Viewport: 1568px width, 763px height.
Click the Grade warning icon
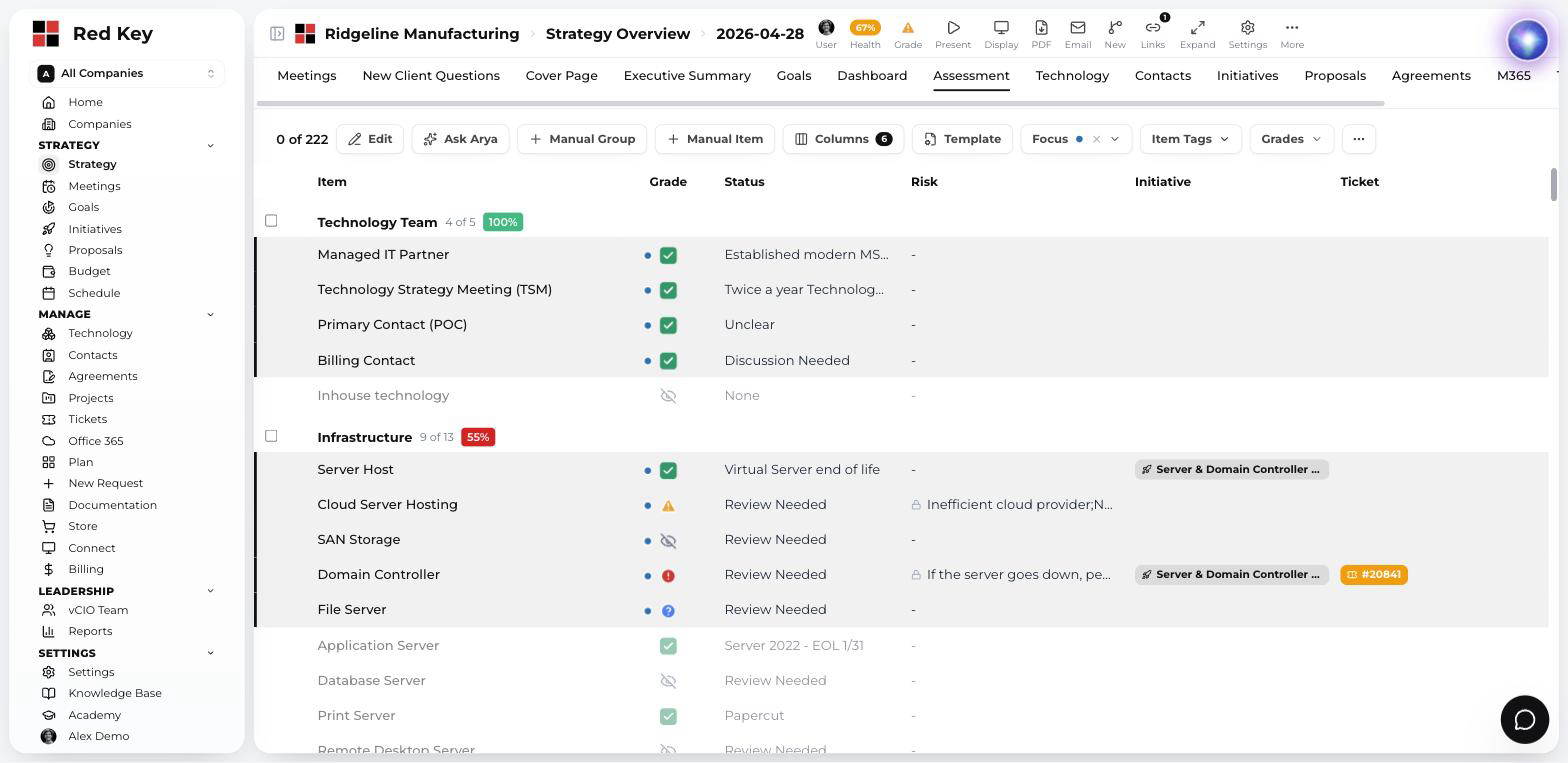[x=908, y=28]
